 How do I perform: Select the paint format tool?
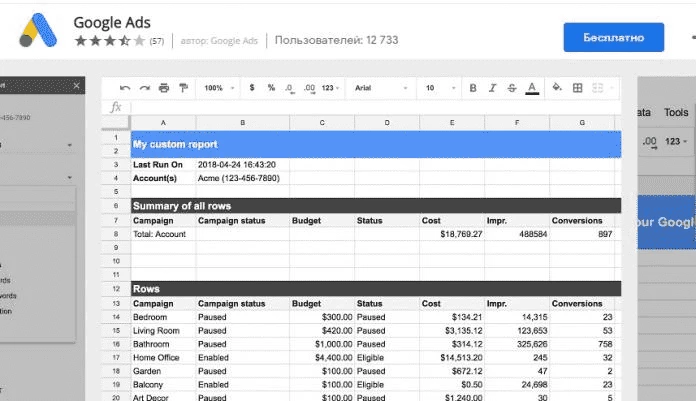pos(183,88)
